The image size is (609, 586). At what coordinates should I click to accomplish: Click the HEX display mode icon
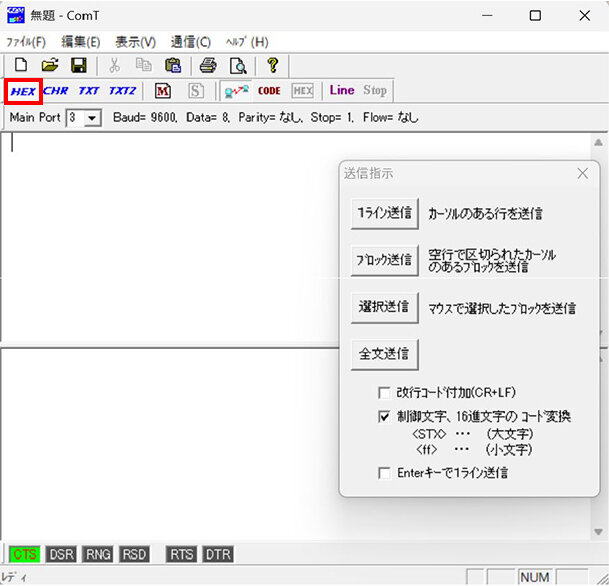click(x=23, y=90)
